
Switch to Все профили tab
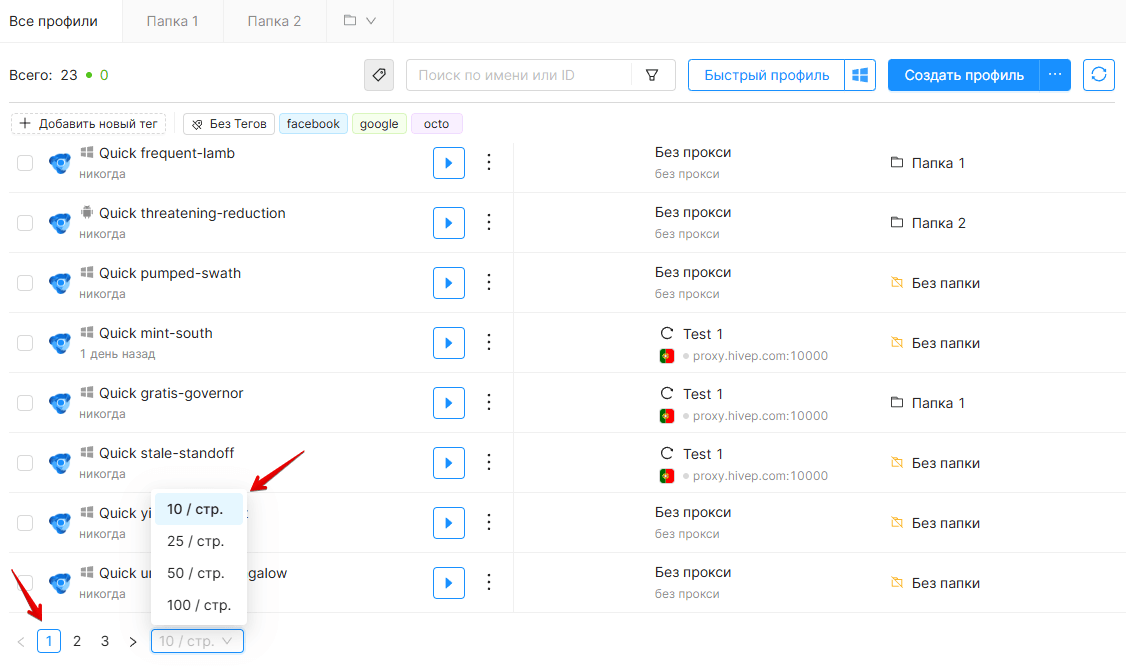[x=53, y=21]
